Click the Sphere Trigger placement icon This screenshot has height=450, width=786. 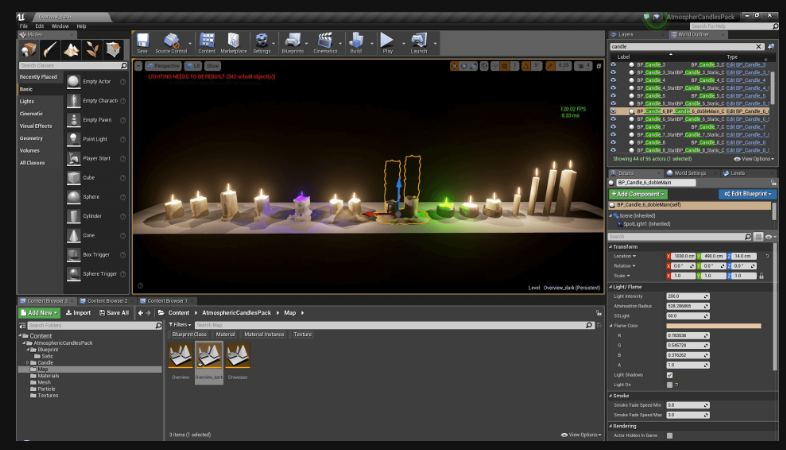74,274
